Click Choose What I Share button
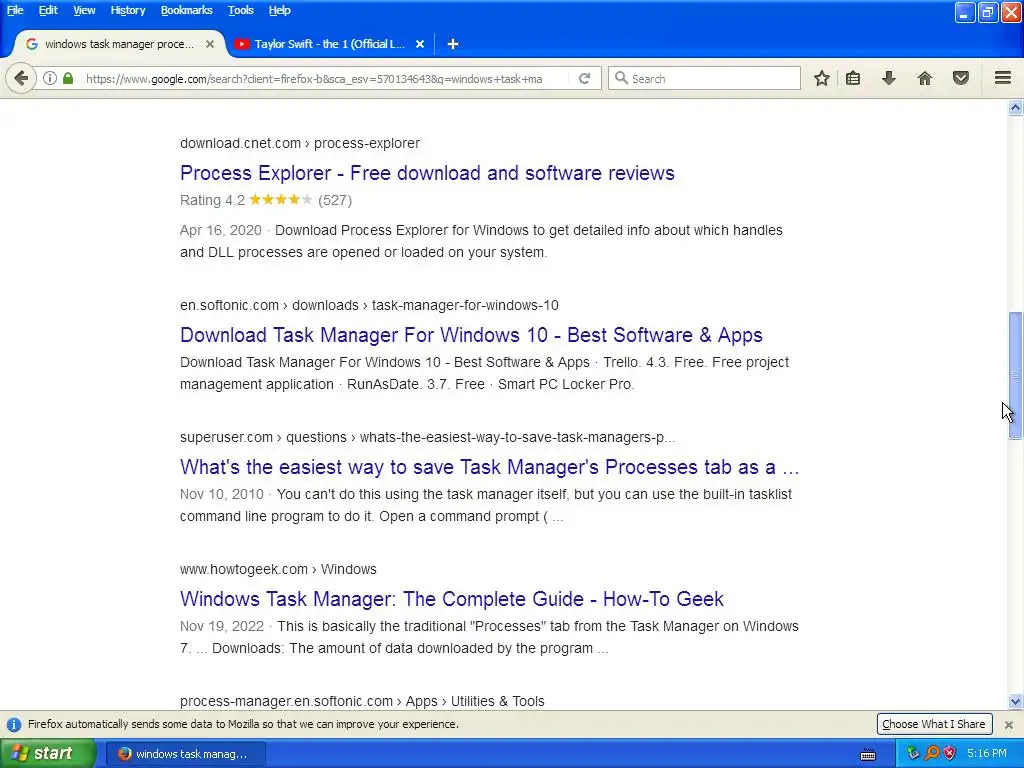This screenshot has width=1024, height=768. pos(934,724)
